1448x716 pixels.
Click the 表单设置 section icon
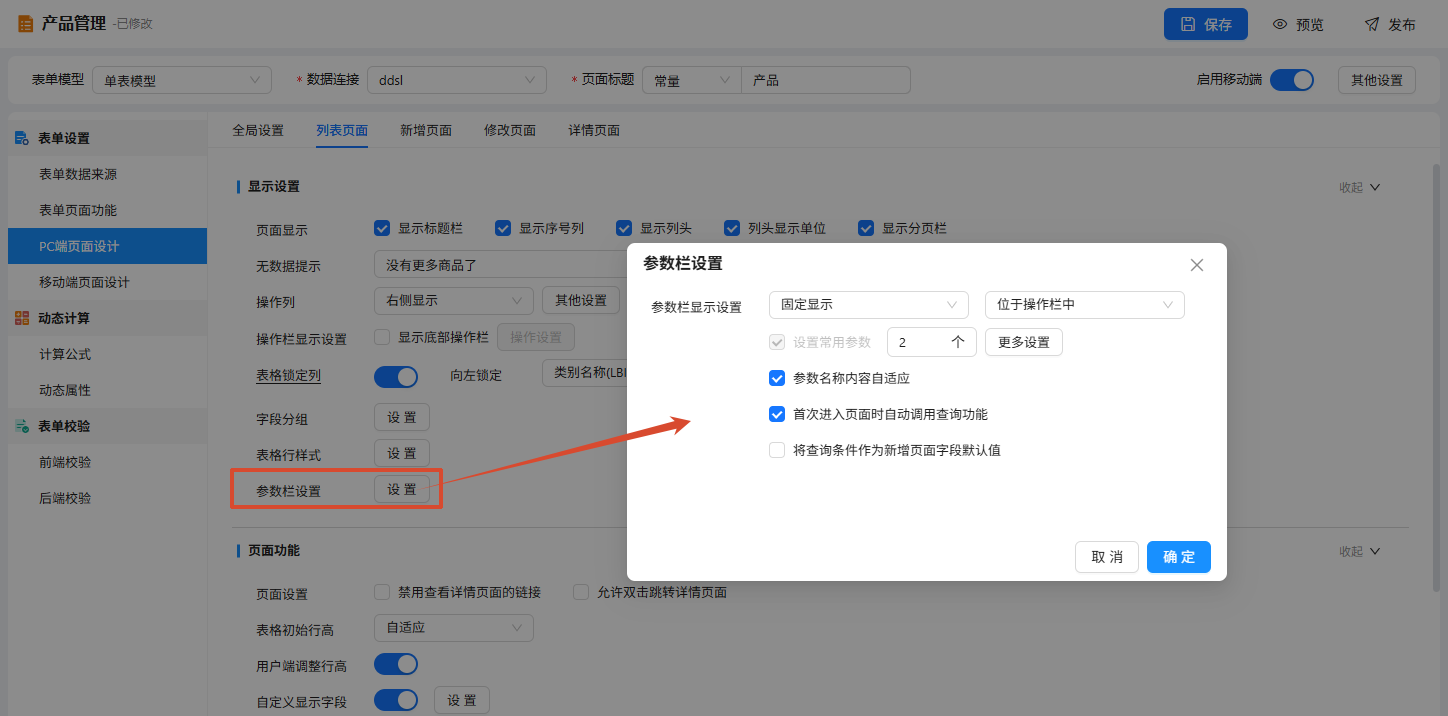pos(22,138)
